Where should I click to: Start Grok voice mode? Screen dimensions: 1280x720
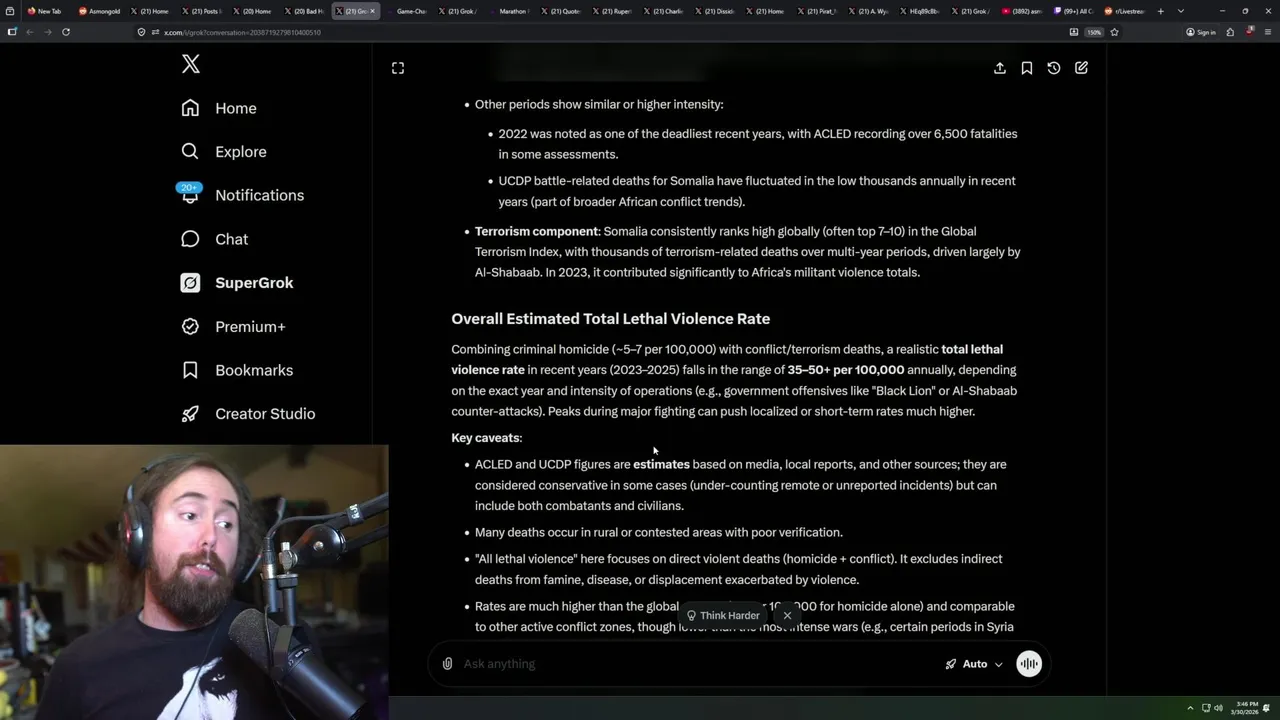(1029, 664)
